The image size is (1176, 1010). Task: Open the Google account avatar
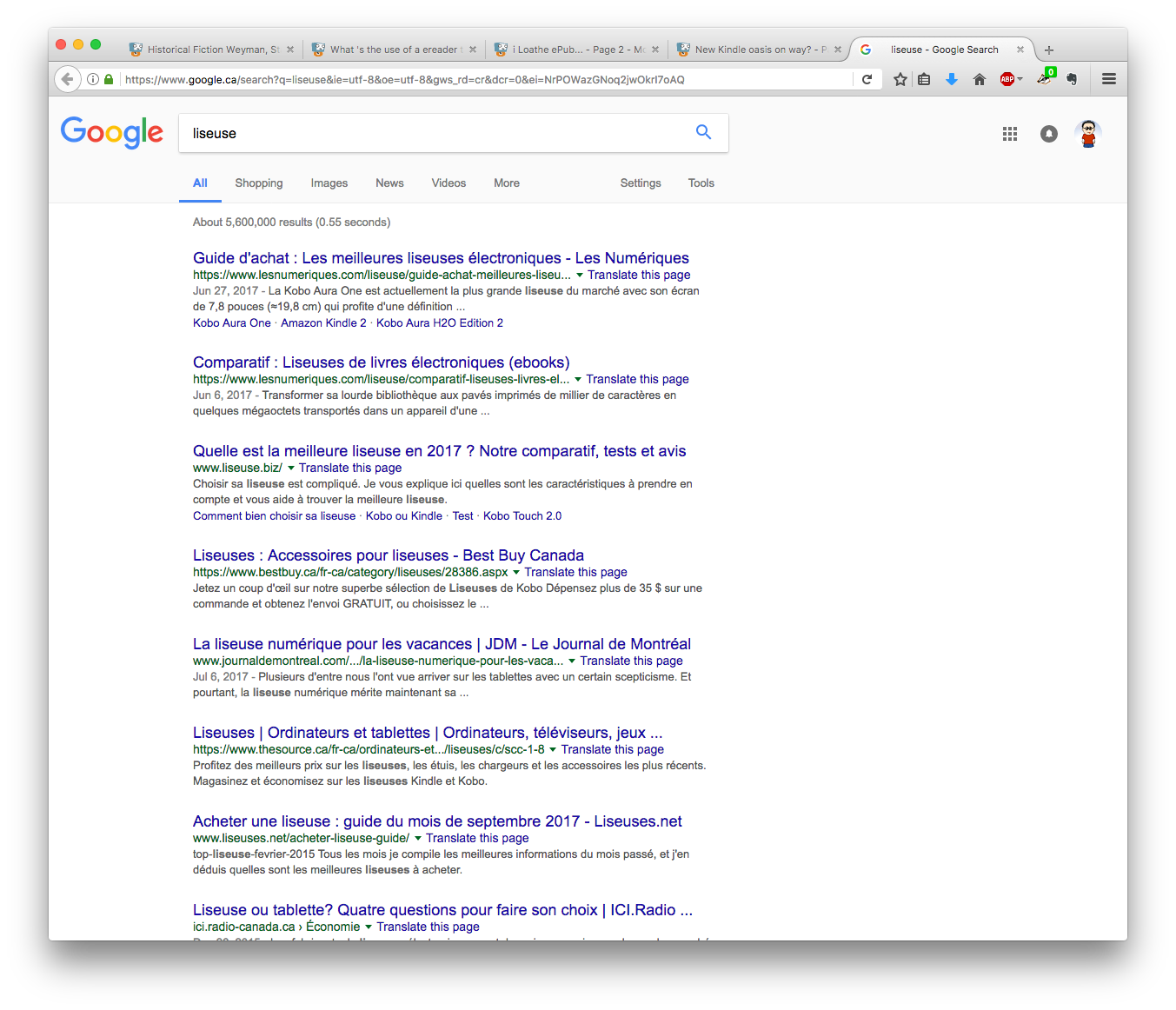click(x=1088, y=134)
